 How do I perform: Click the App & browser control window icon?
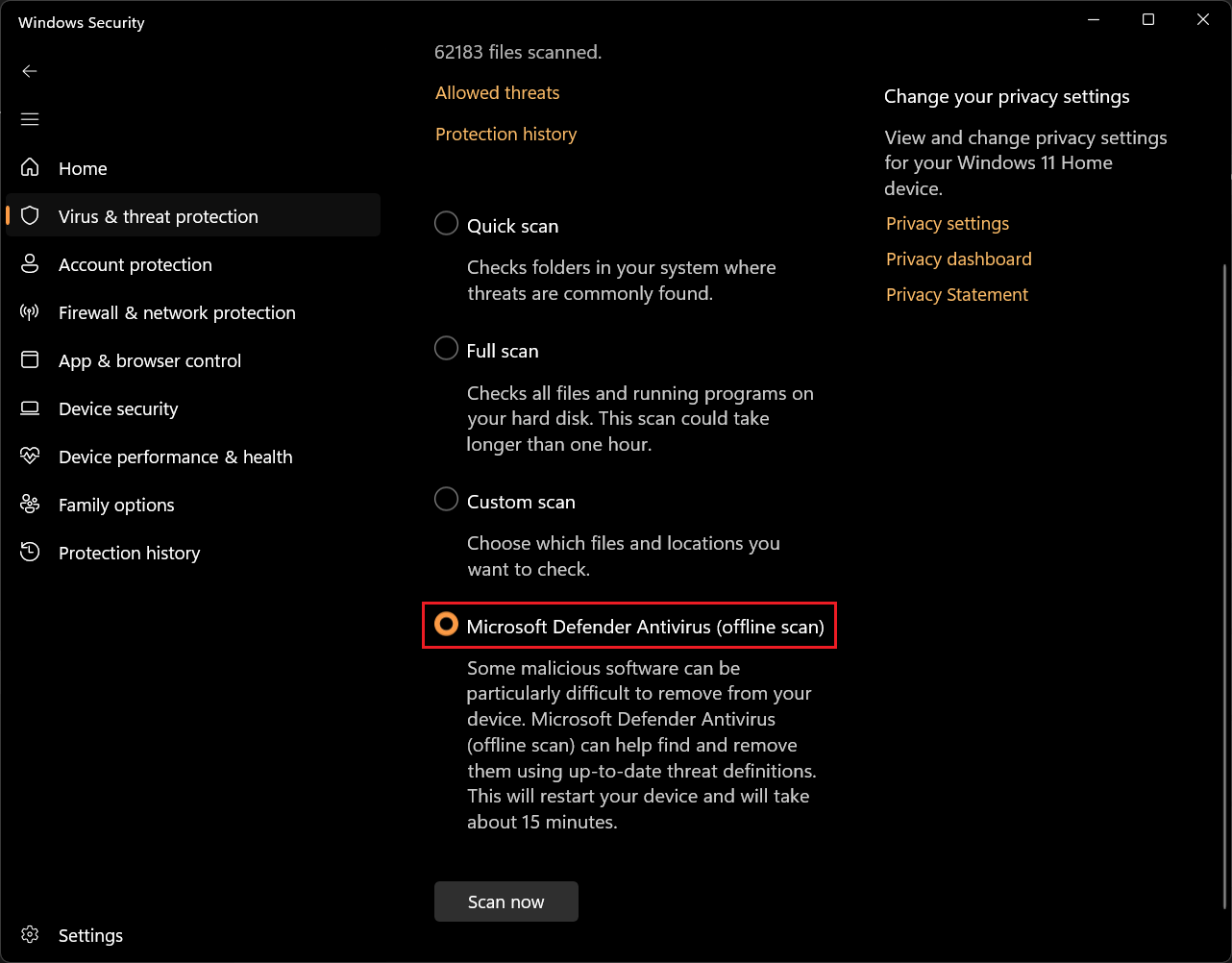pos(30,360)
